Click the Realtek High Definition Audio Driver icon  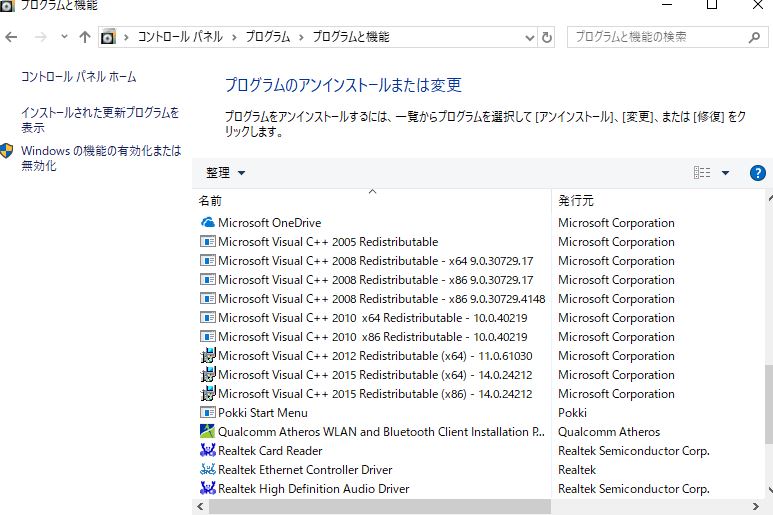pos(208,489)
